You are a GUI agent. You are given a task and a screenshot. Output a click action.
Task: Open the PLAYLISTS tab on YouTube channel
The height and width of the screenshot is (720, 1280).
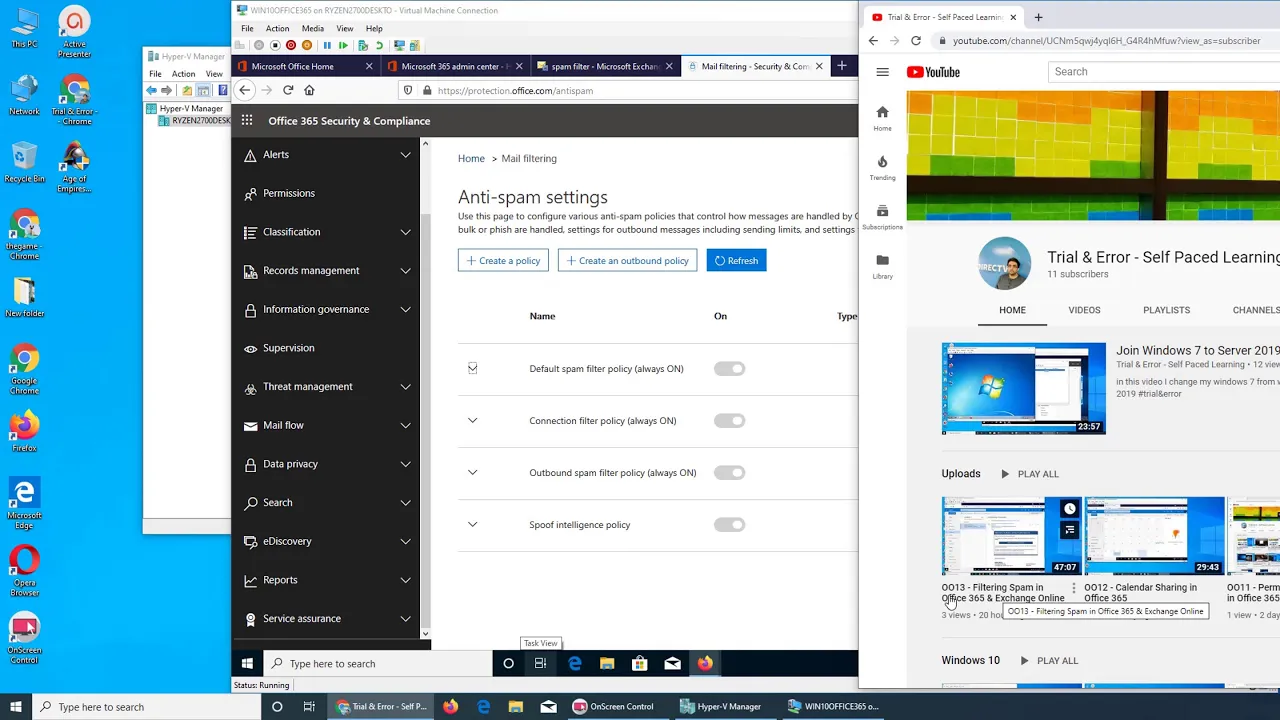(x=1166, y=310)
